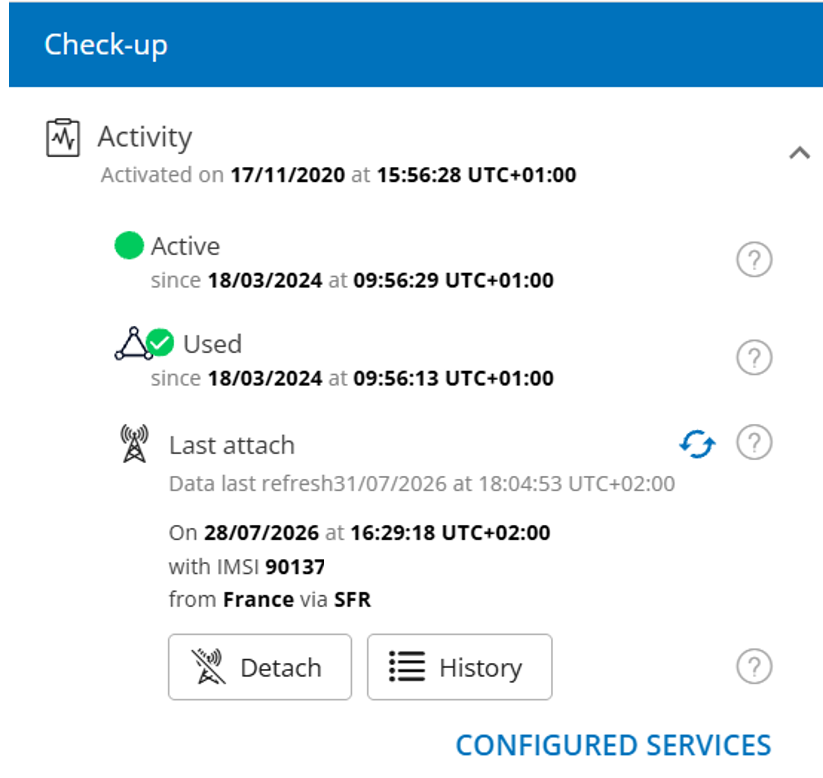Click the network triangle Used icon
The image size is (823, 778).
click(133, 344)
